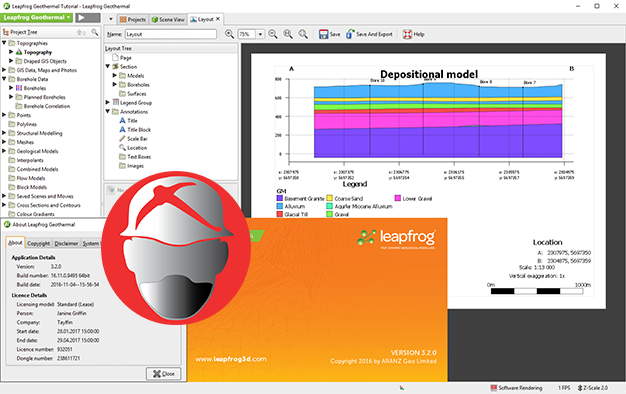The image size is (626, 394).
Task: Zoom in with the plus magnifier
Action: pyautogui.click(x=229, y=34)
